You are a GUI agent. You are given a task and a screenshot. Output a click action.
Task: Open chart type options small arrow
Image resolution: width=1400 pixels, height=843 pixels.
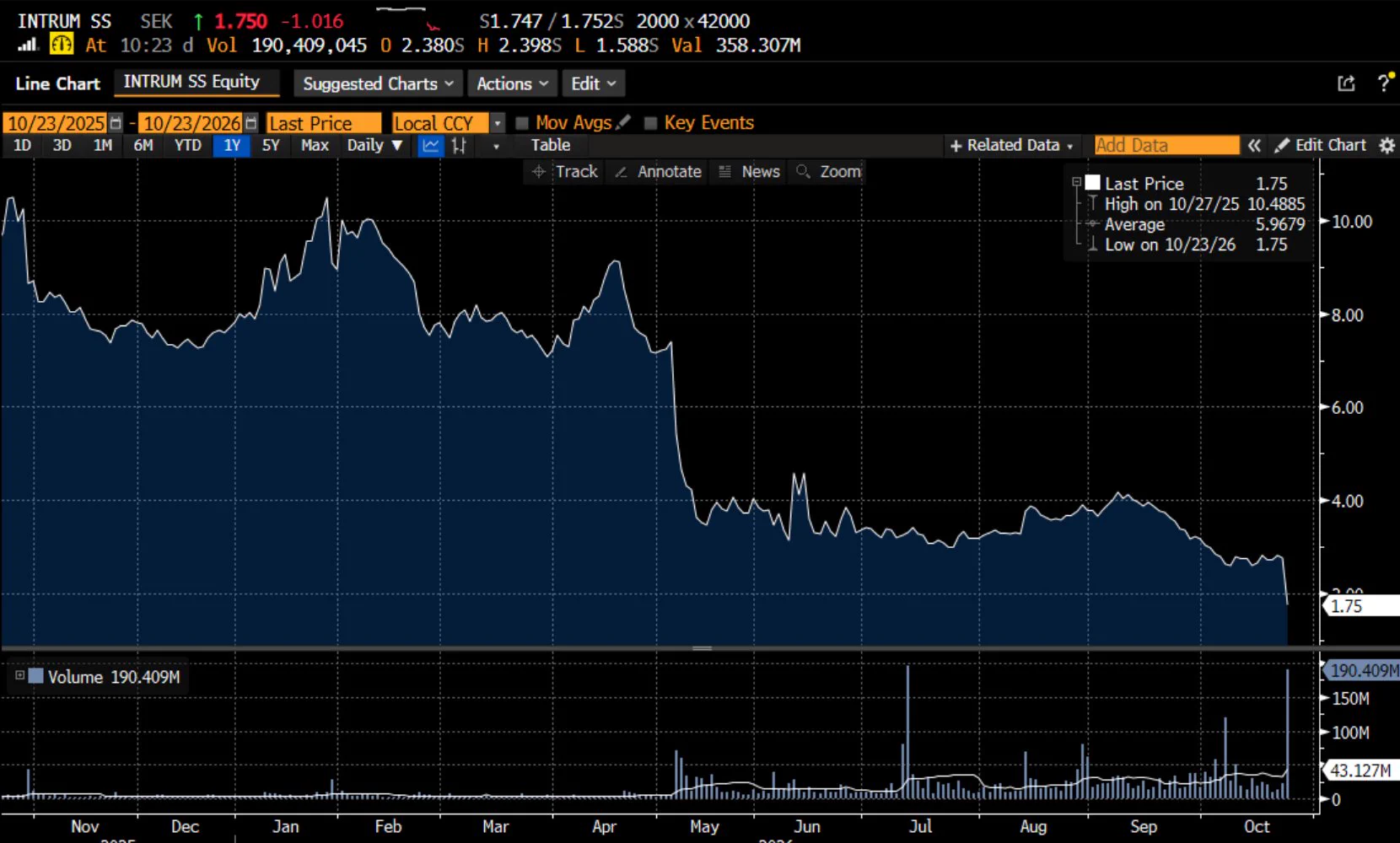pyautogui.click(x=496, y=146)
